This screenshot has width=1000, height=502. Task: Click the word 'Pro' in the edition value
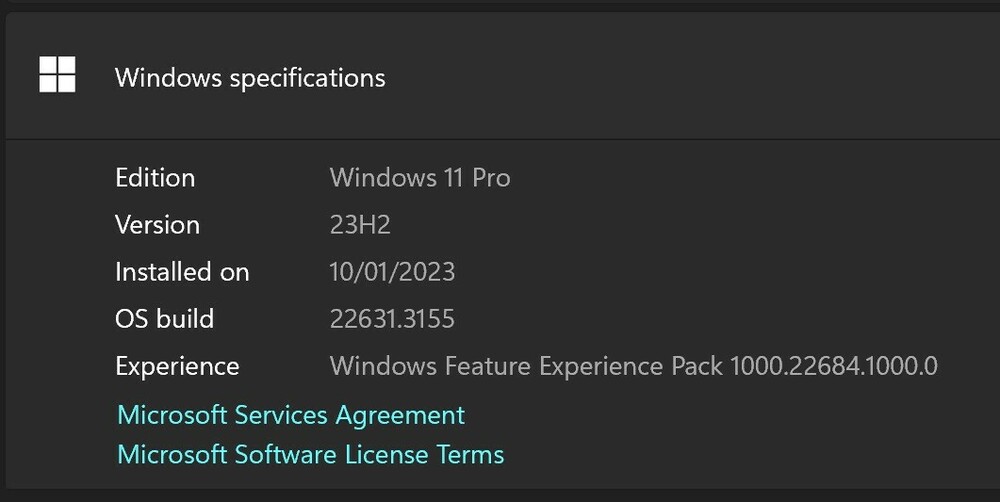(491, 178)
